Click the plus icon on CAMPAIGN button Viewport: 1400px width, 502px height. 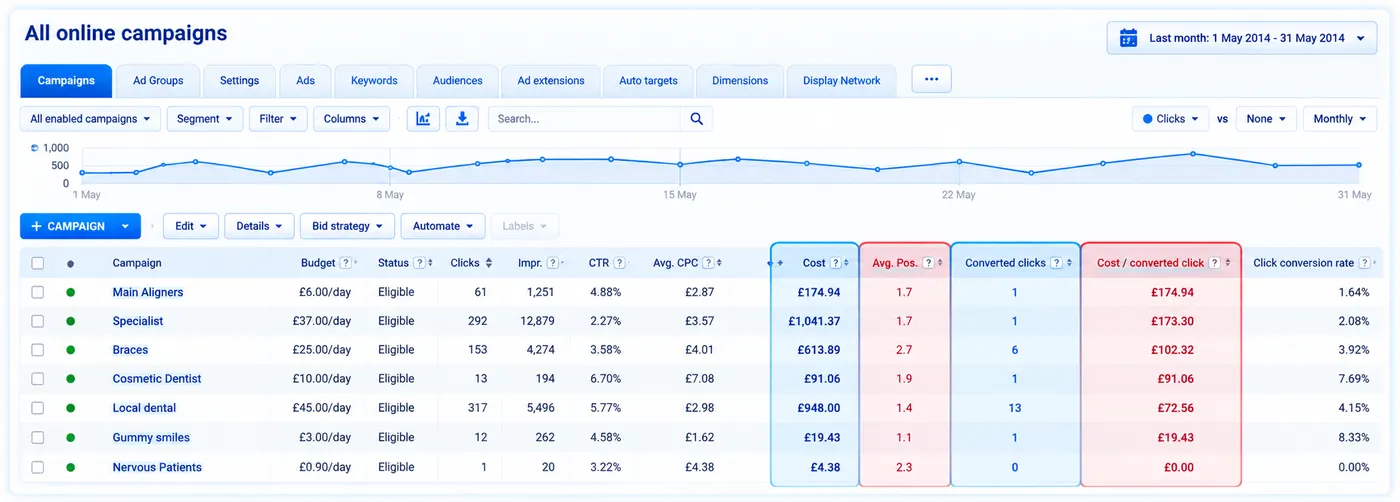36,226
